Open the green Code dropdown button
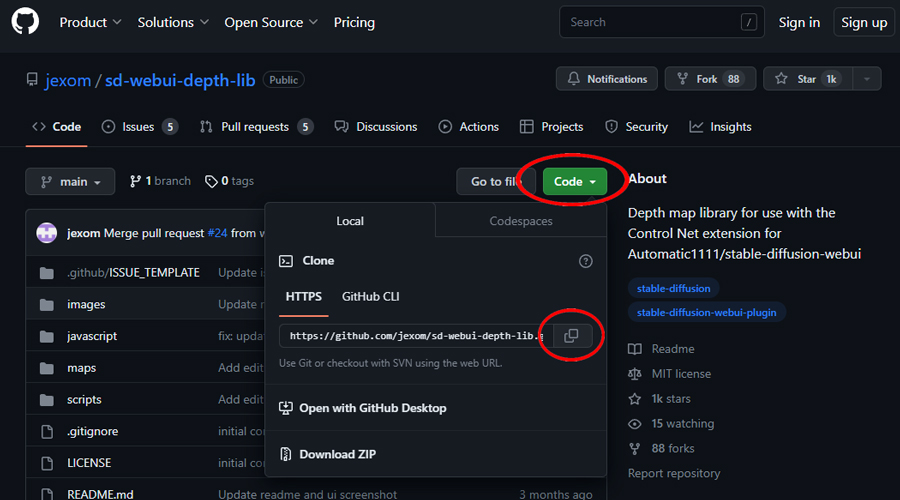The image size is (900, 500). coord(575,181)
